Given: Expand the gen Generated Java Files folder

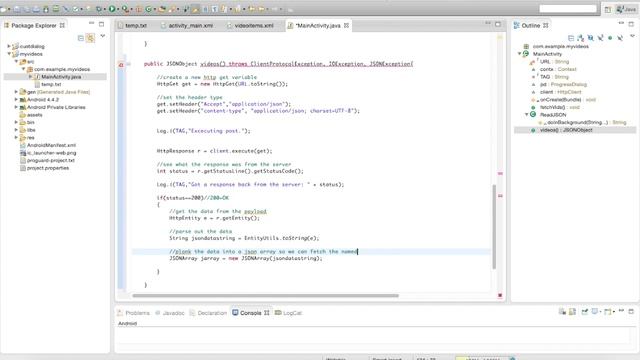Looking at the screenshot, I should pos(16,92).
